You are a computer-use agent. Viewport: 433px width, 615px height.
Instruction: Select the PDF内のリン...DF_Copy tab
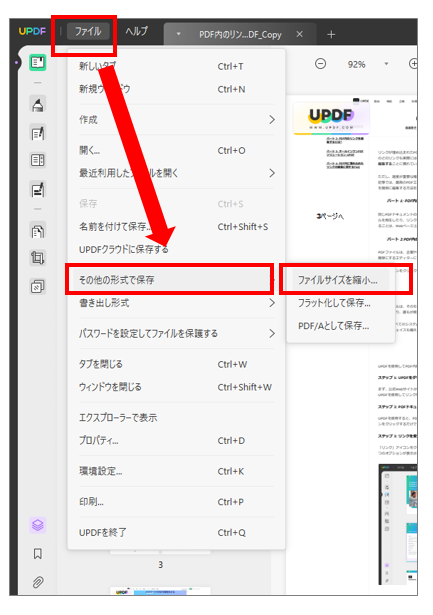tap(240, 35)
